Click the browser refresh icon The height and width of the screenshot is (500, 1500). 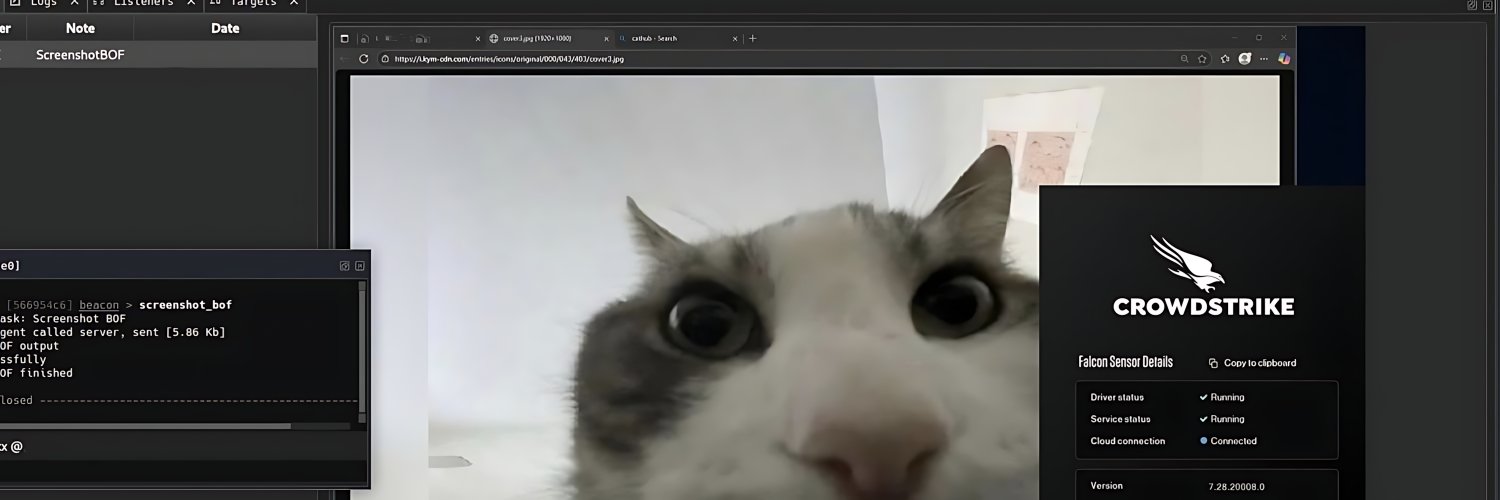click(364, 59)
